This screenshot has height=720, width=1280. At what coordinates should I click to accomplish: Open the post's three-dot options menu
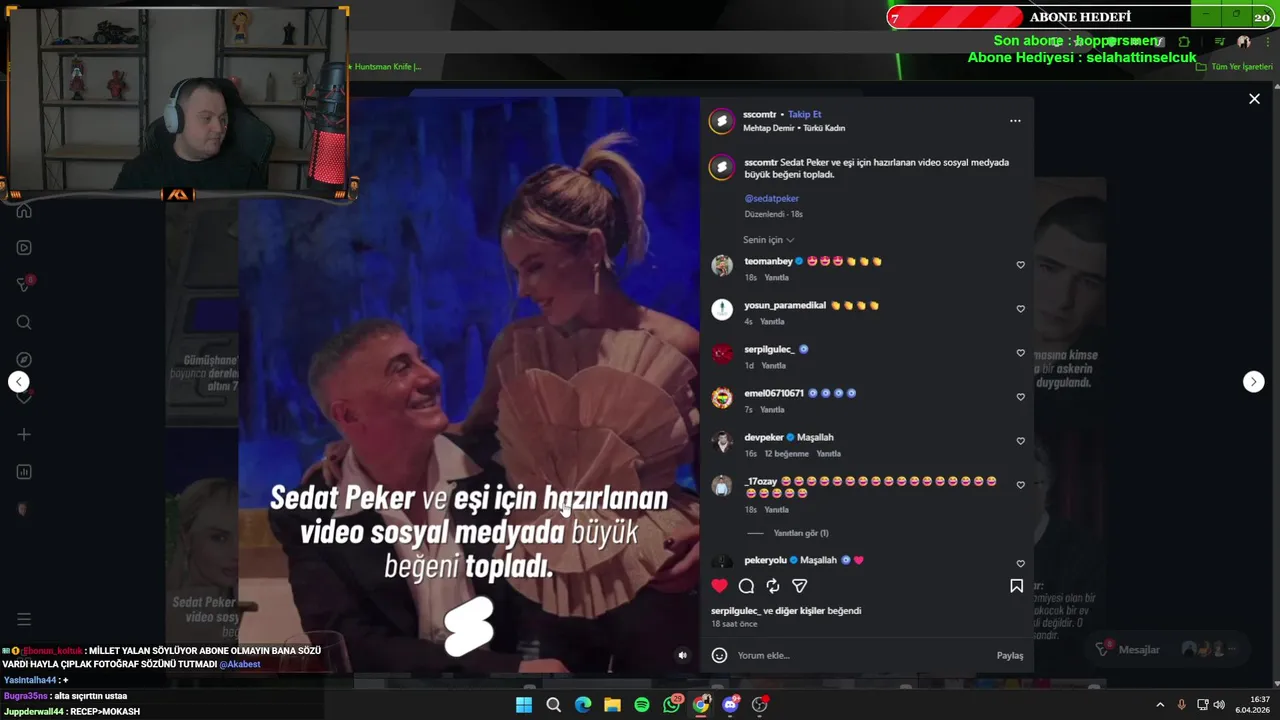click(x=1015, y=121)
